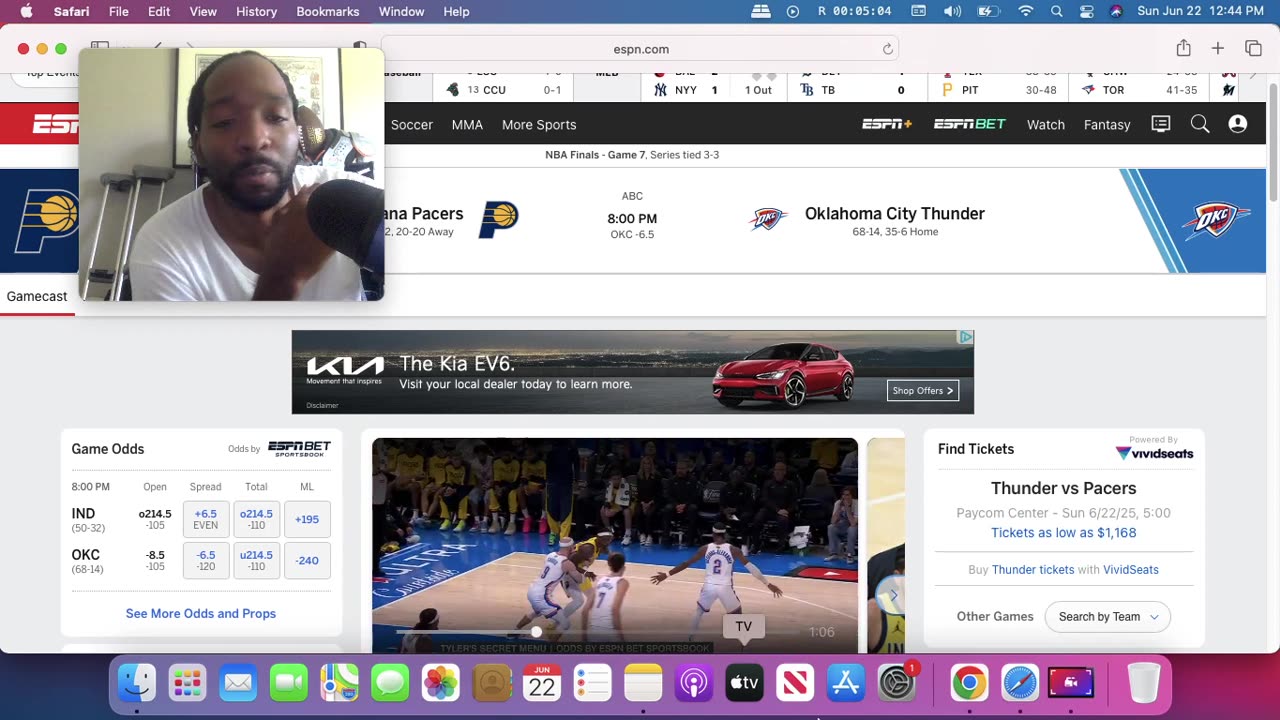Image resolution: width=1280 pixels, height=720 pixels.
Task: Open the Thunder tickets link
Action: 1033,569
